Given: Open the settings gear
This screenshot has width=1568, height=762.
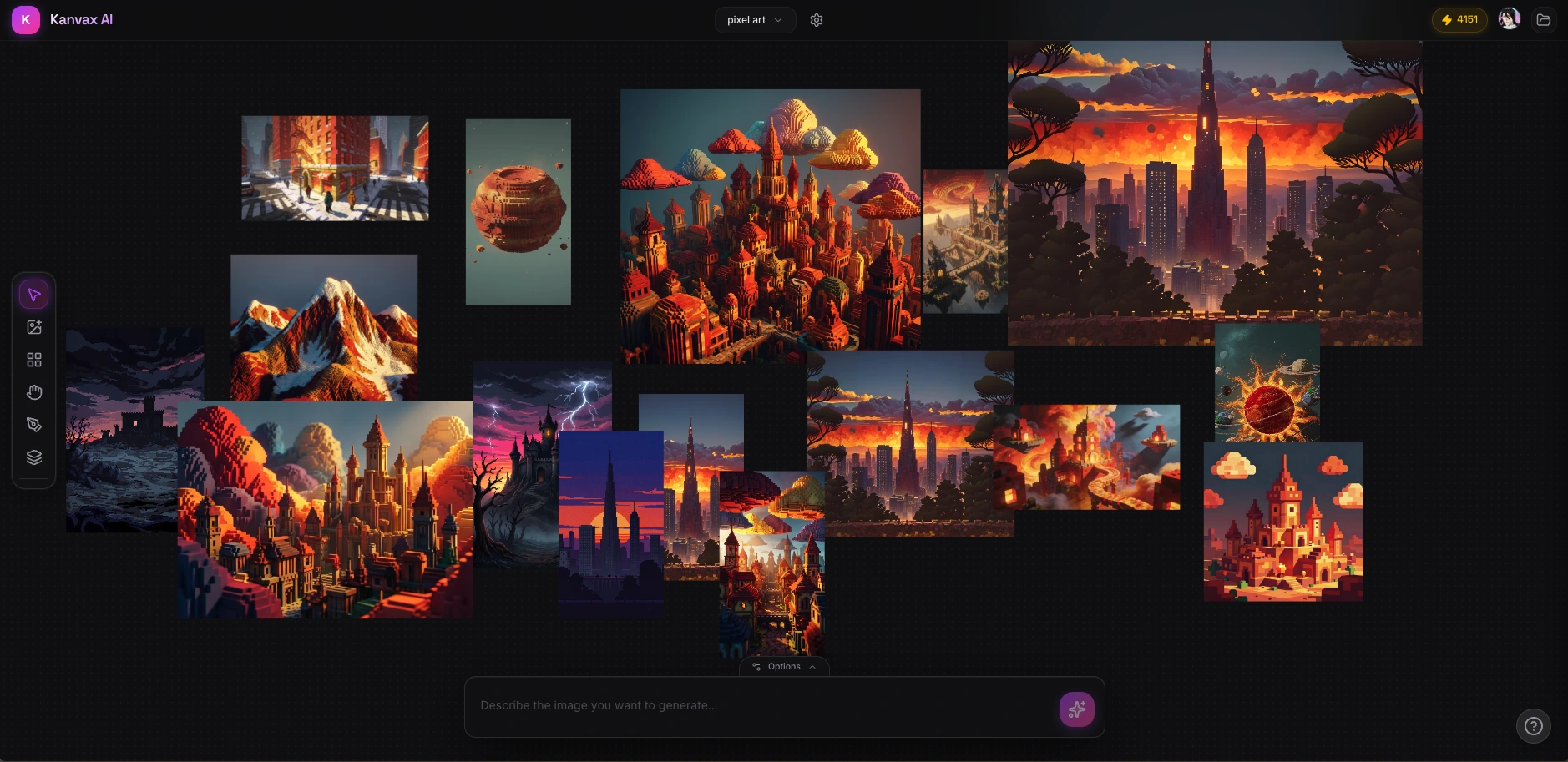Looking at the screenshot, I should [x=817, y=19].
